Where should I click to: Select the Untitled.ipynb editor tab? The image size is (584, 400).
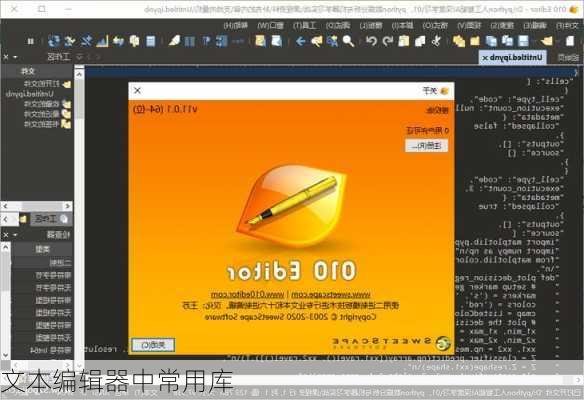tap(512, 57)
